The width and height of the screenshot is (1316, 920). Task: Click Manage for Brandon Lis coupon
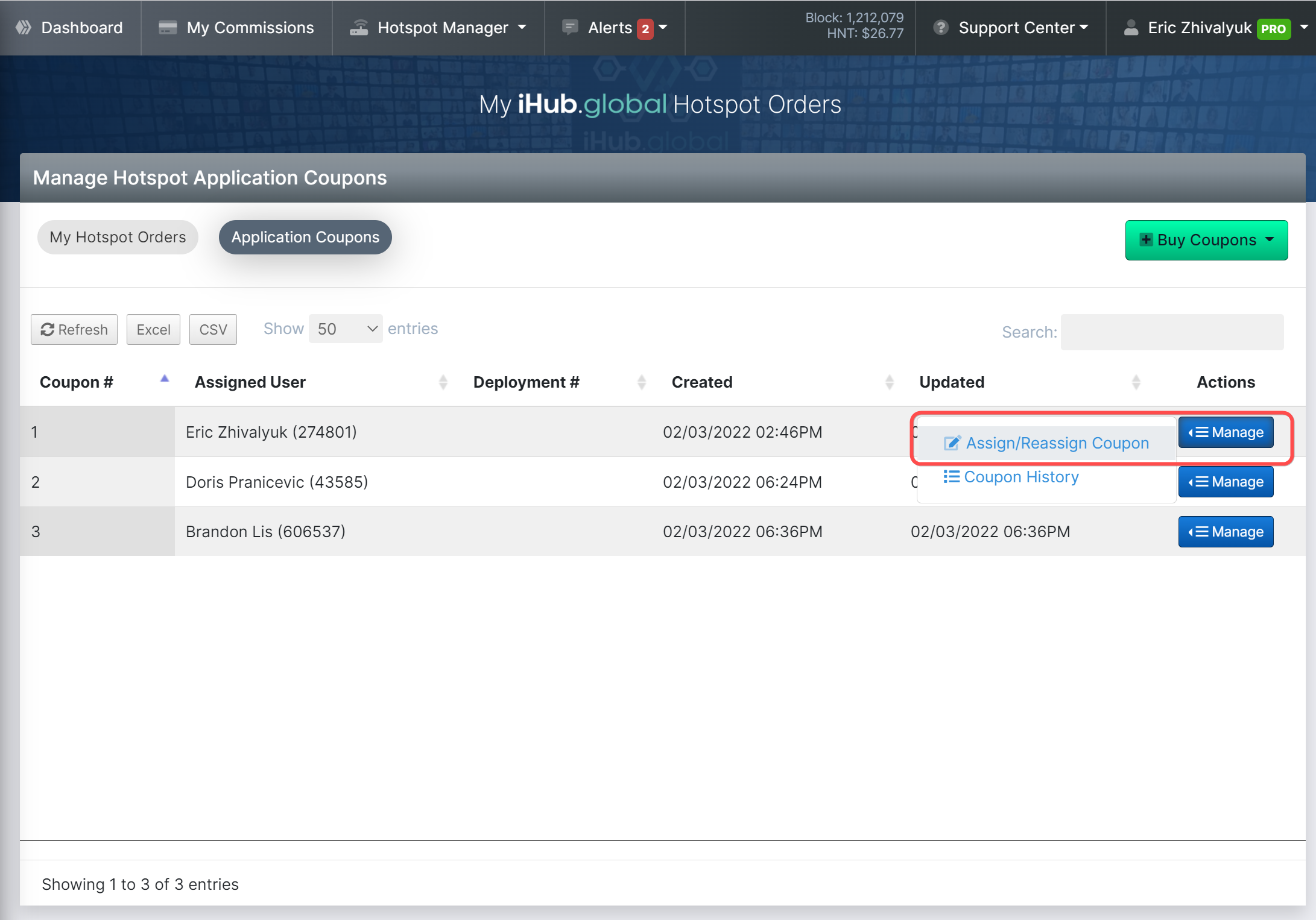1226,532
